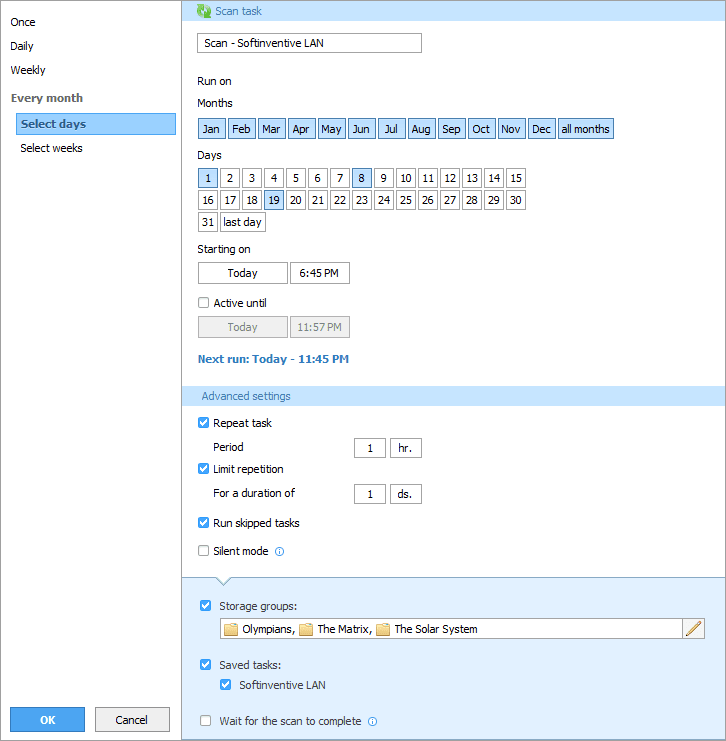This screenshot has width=726, height=741.
Task: Click the Olympians folder icon
Action: click(231, 630)
